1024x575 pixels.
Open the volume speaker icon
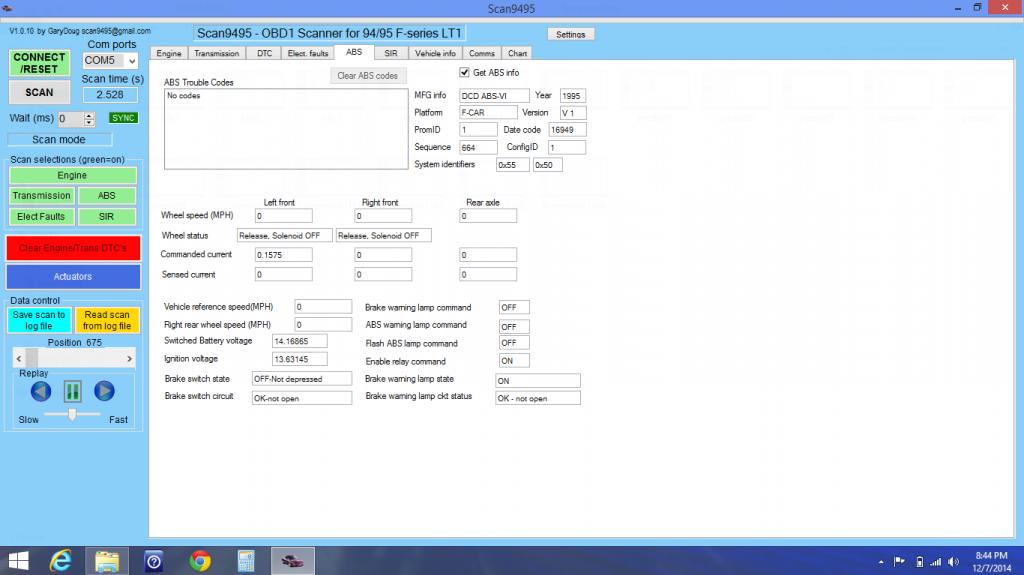point(953,562)
